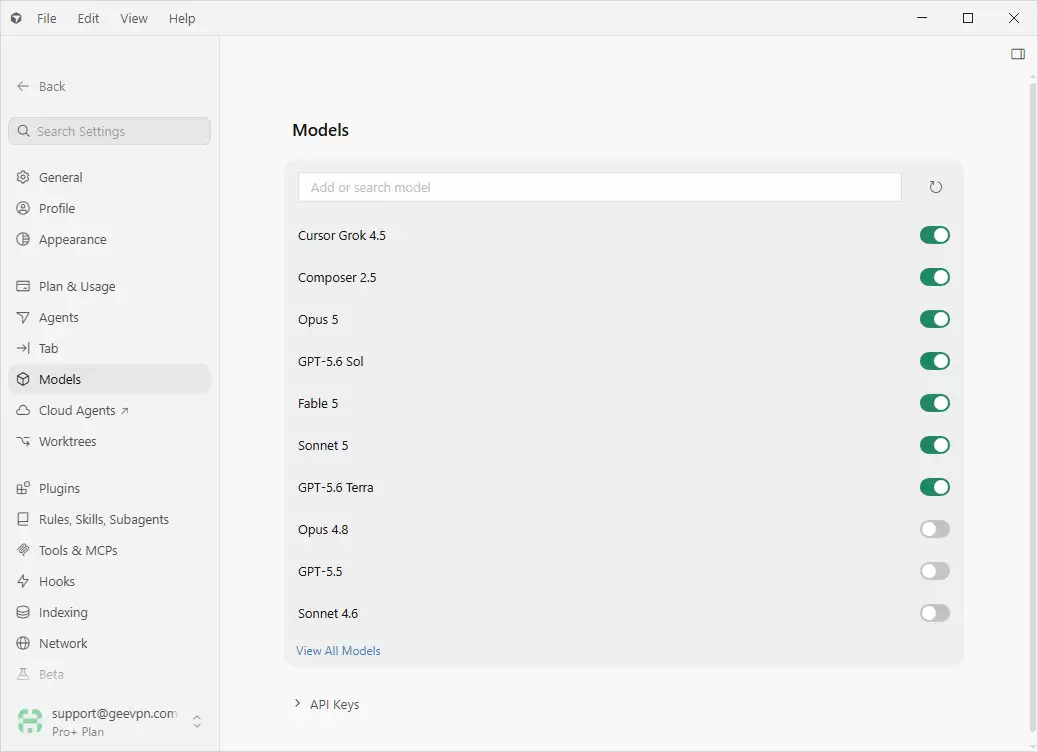The height and width of the screenshot is (752, 1038).
Task: Toggle the secondary side panel icon
Action: click(1018, 54)
